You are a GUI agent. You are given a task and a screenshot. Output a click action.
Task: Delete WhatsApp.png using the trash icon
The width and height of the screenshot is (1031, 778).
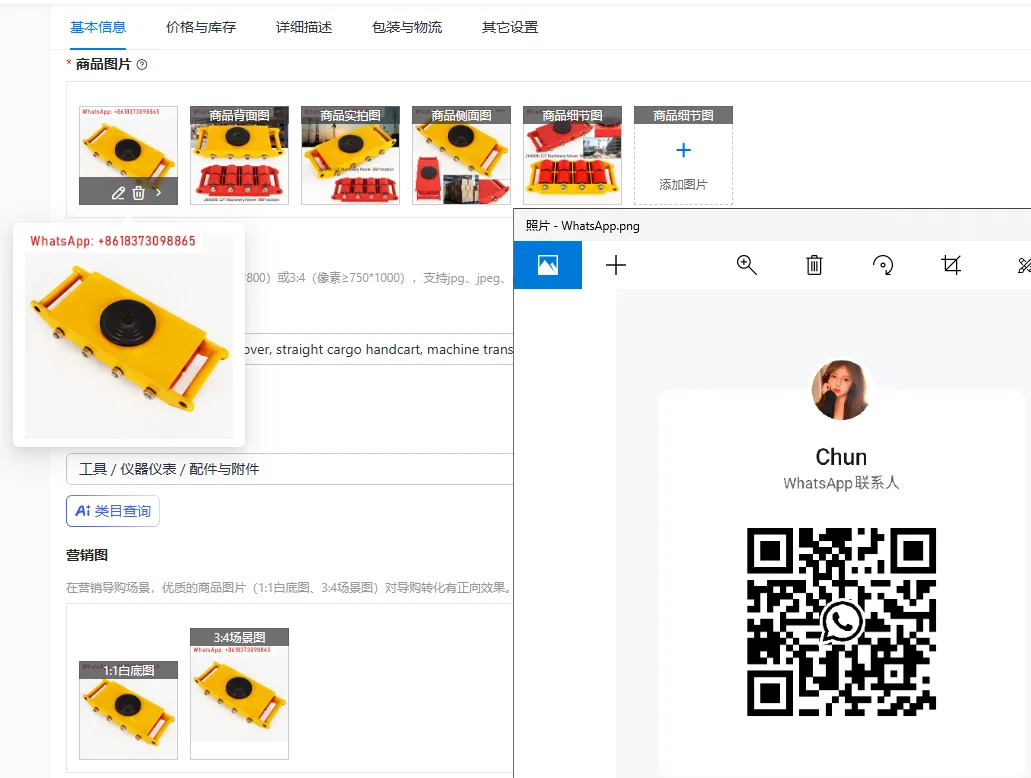tap(813, 265)
